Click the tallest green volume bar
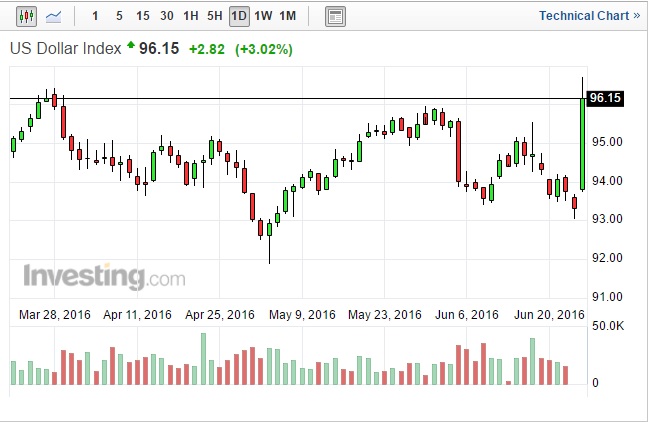The width and height of the screenshot is (648, 422). pos(203,359)
